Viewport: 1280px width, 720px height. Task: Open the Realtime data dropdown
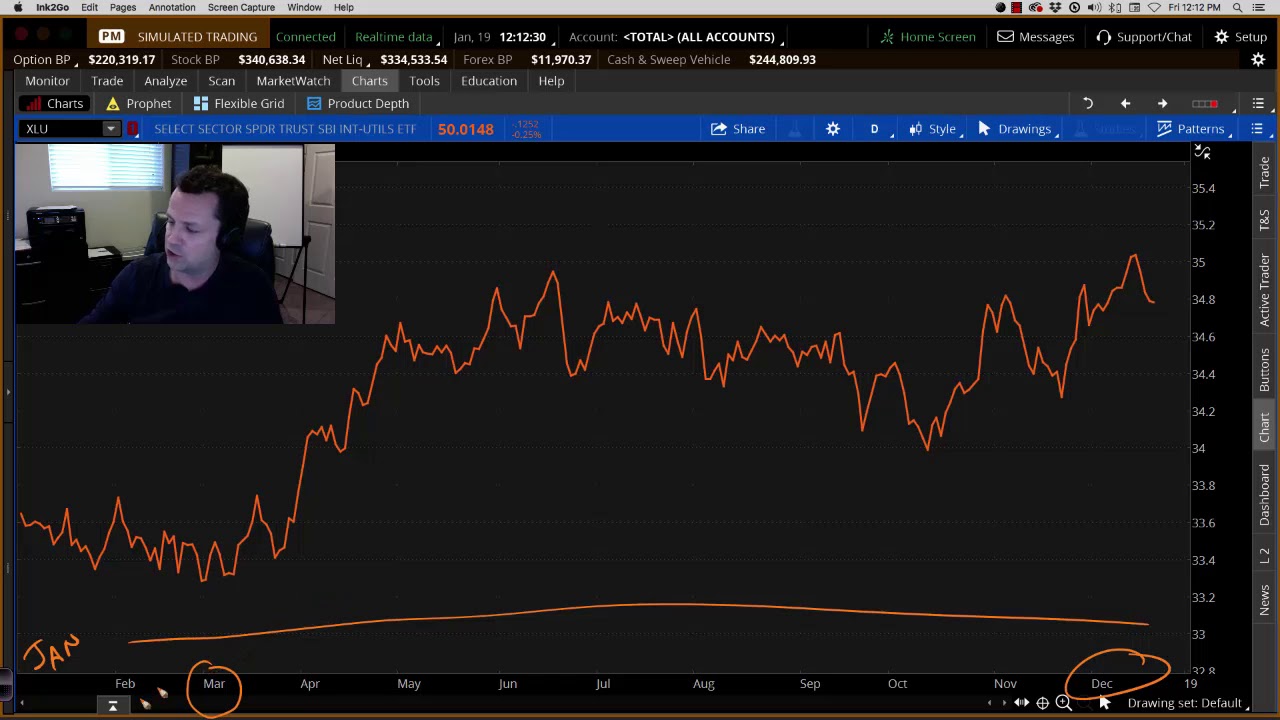tap(397, 37)
